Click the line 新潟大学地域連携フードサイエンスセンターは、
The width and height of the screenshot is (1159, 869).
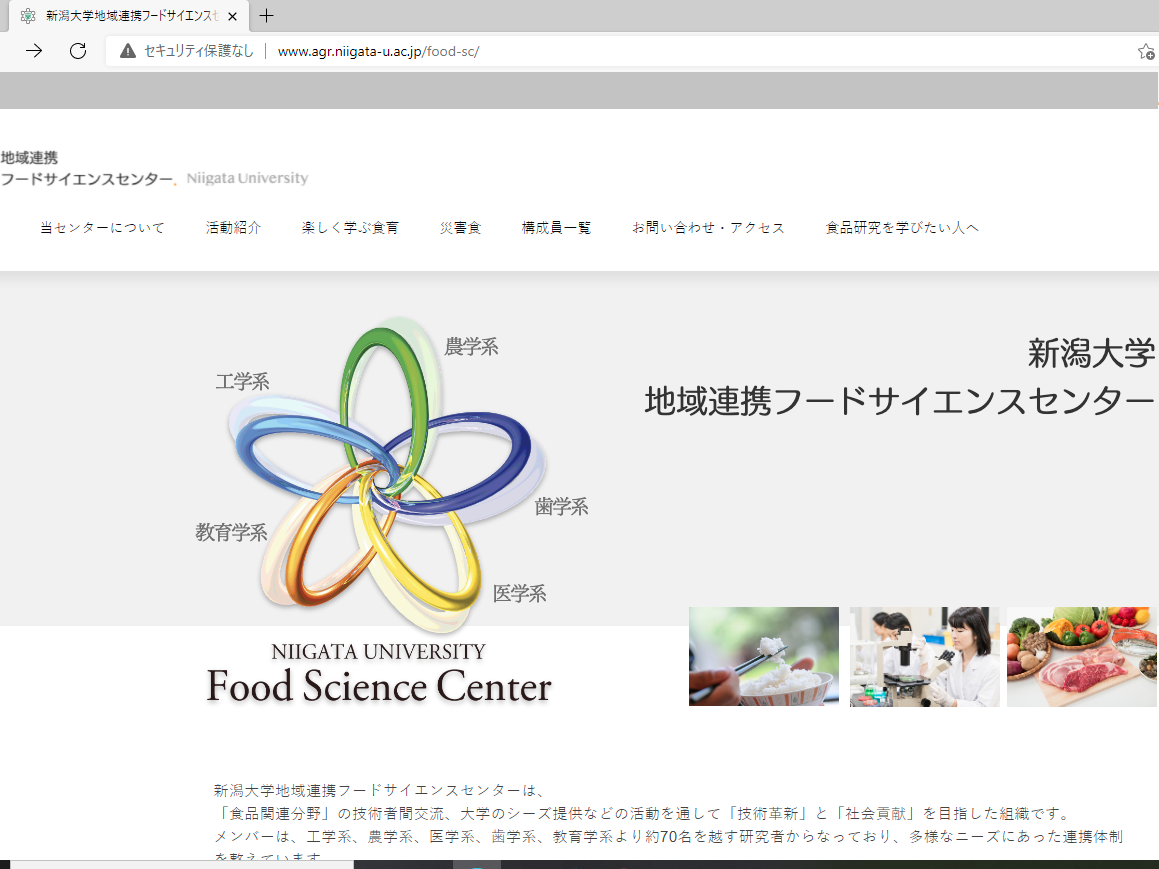point(380,791)
